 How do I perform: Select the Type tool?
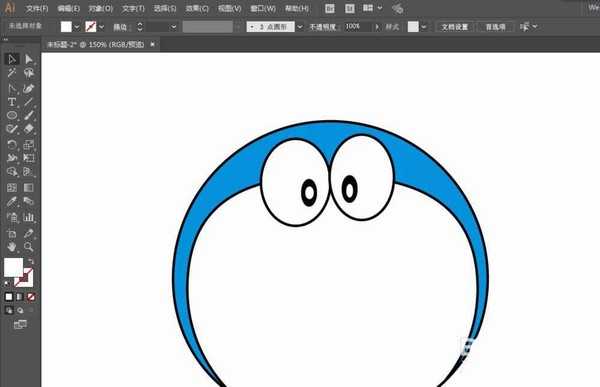(12, 102)
